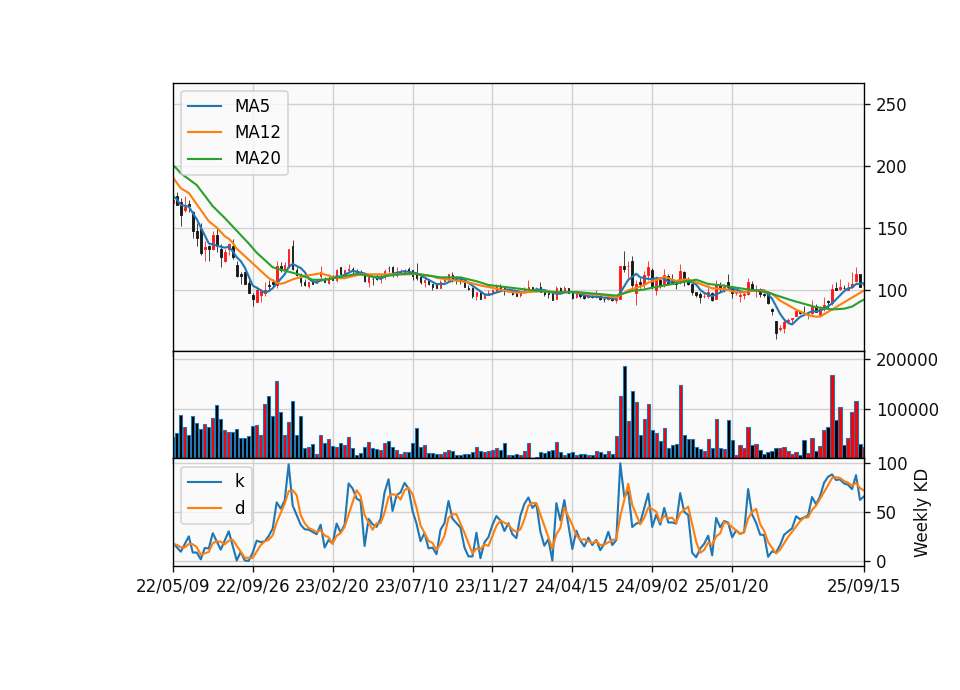
Task: Click the blue MA5 legend line sample
Action: [x=204, y=106]
